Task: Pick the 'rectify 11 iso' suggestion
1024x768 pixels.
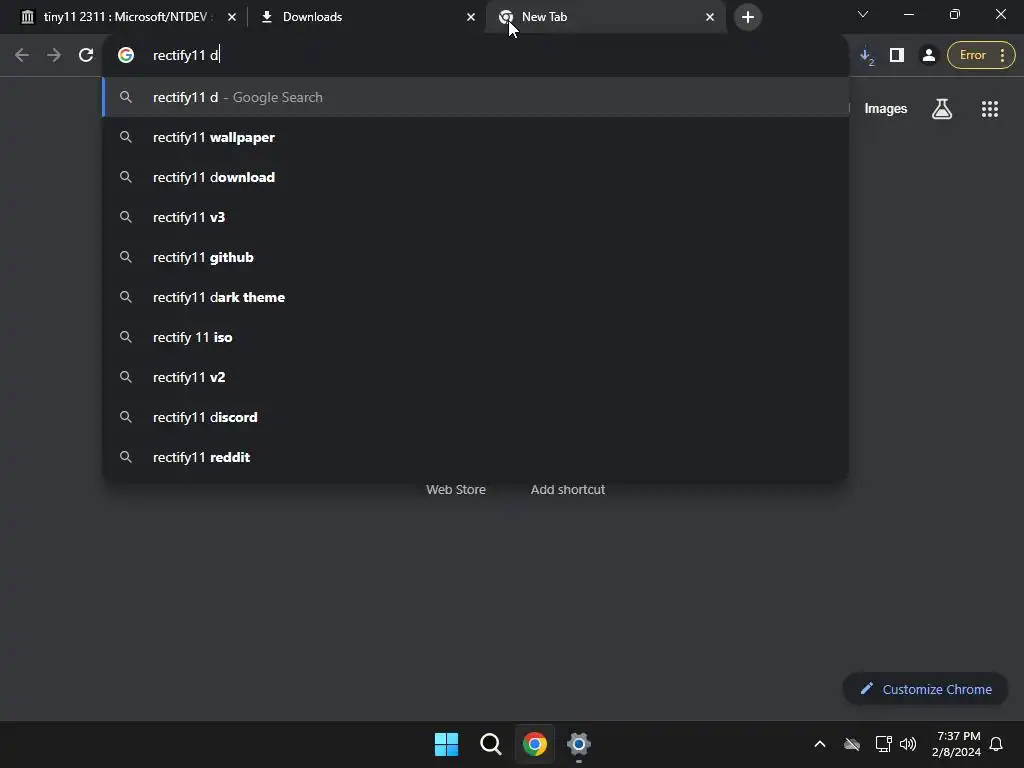Action: [x=476, y=337]
